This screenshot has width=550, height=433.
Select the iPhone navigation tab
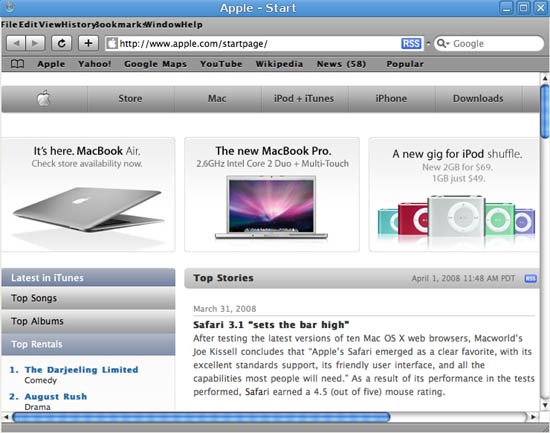click(x=391, y=99)
